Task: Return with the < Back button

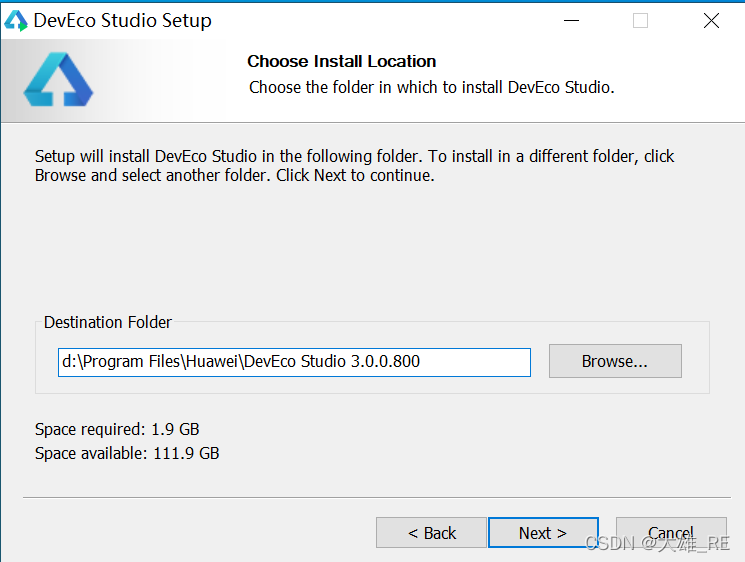Action: point(431,533)
